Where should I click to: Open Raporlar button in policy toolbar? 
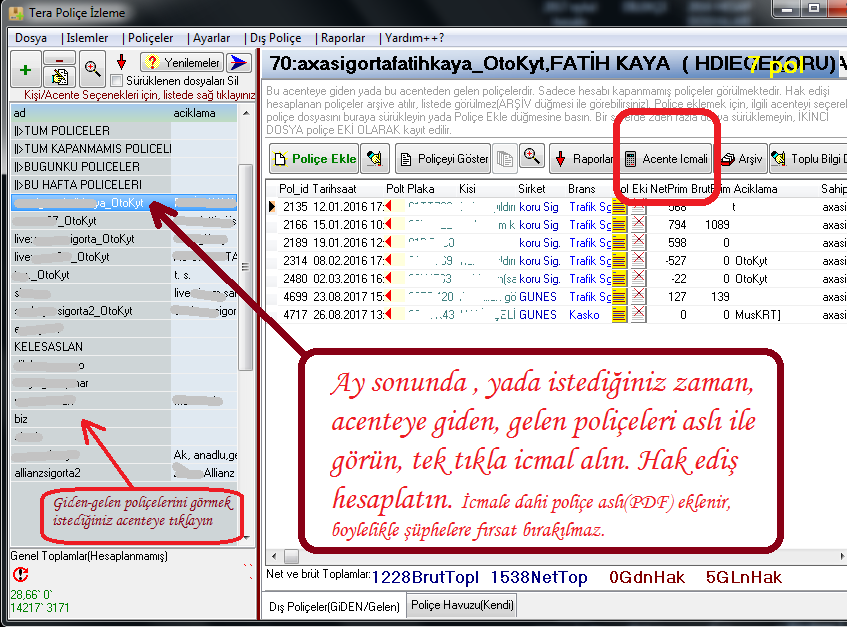(582, 159)
